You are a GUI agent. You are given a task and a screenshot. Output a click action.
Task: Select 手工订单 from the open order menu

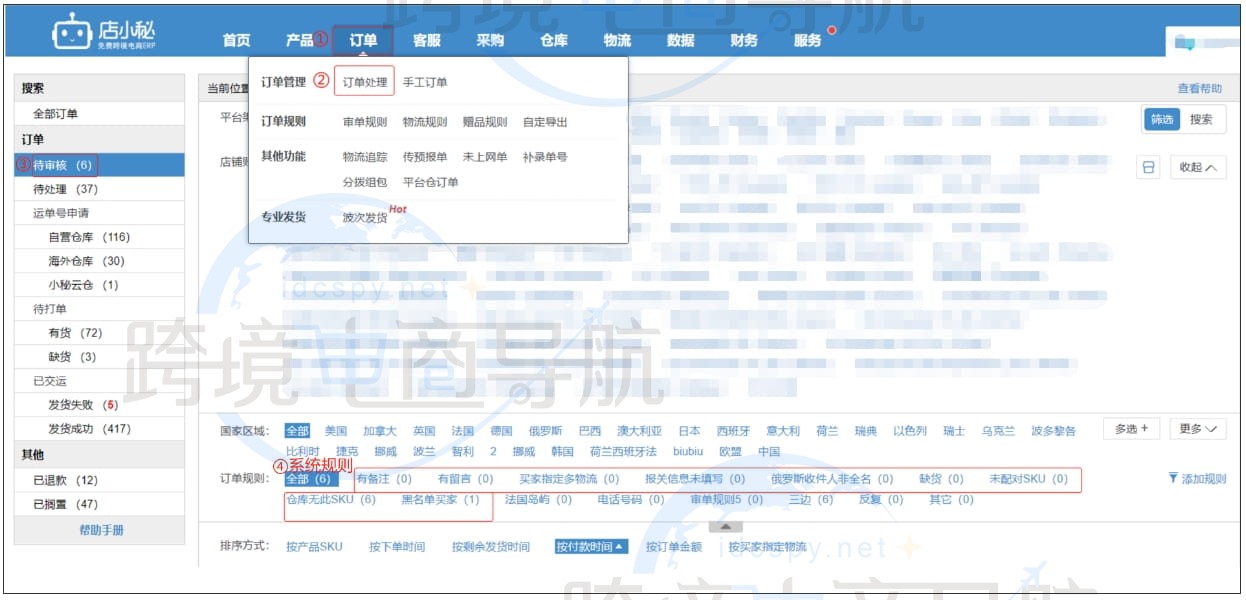425,82
